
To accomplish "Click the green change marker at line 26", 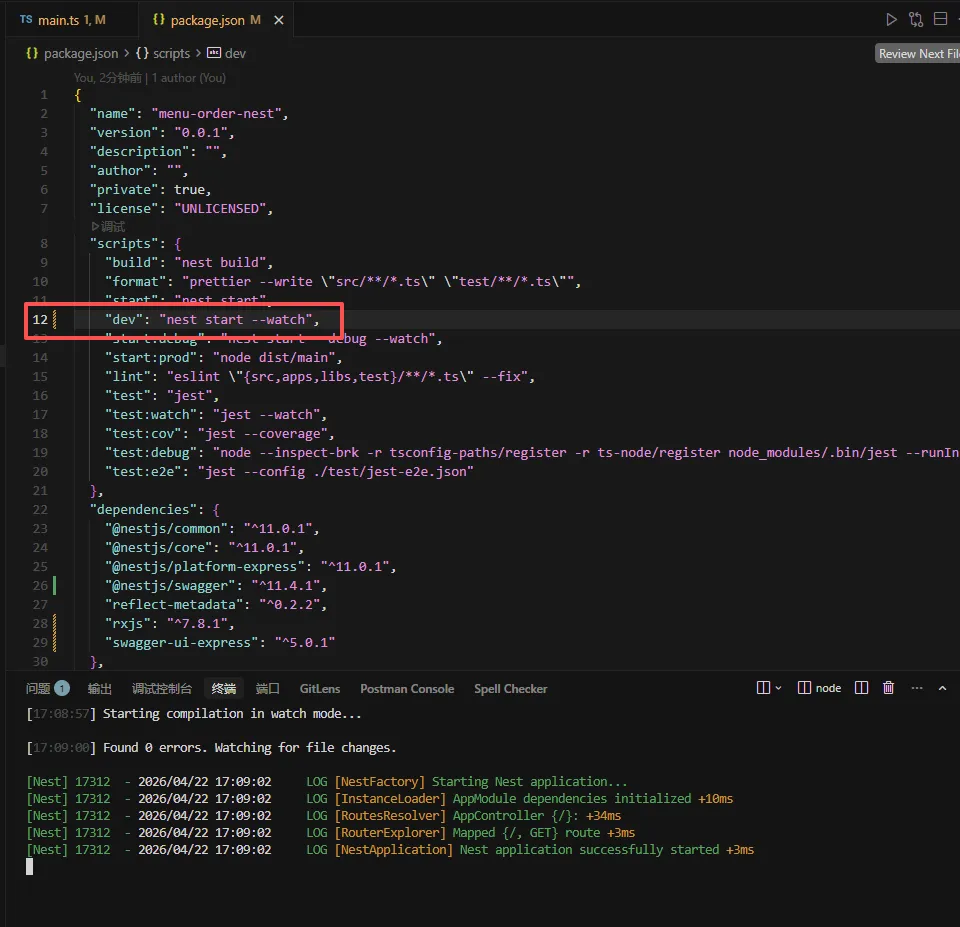I will pyautogui.click(x=54, y=585).
